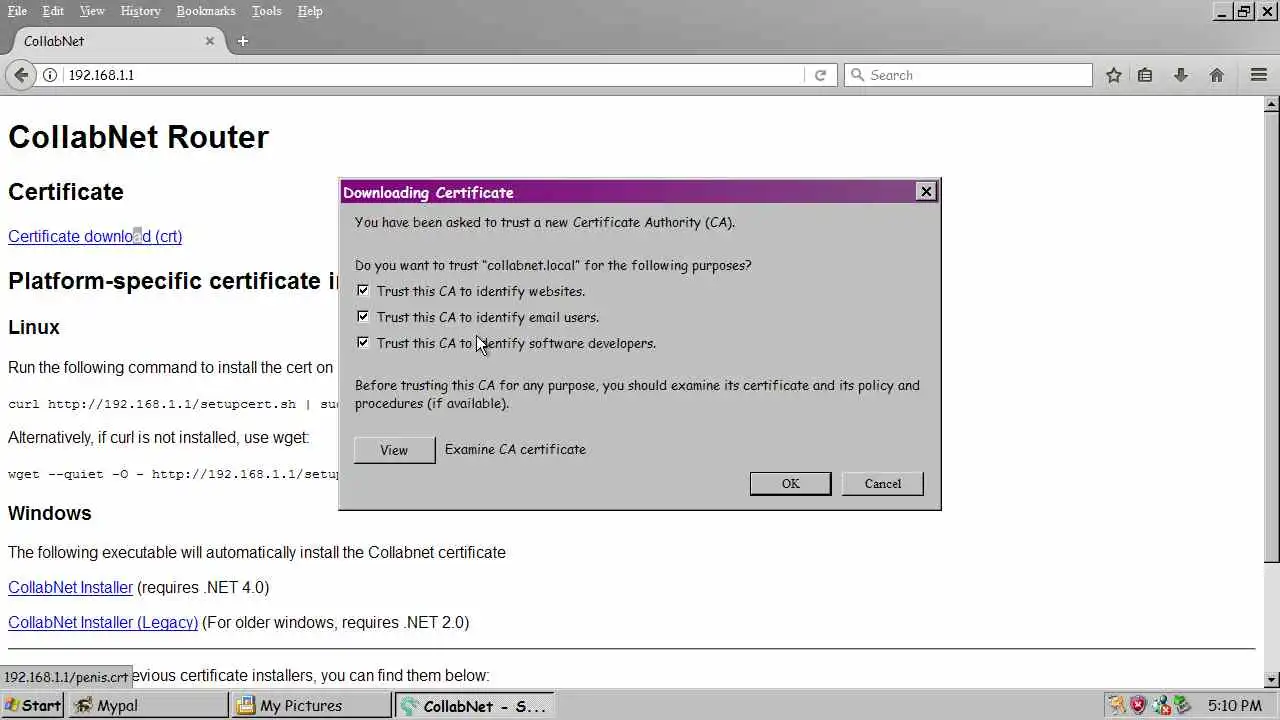The height and width of the screenshot is (720, 1280).
Task: Reload the page with the refresh icon
Action: [x=820, y=75]
